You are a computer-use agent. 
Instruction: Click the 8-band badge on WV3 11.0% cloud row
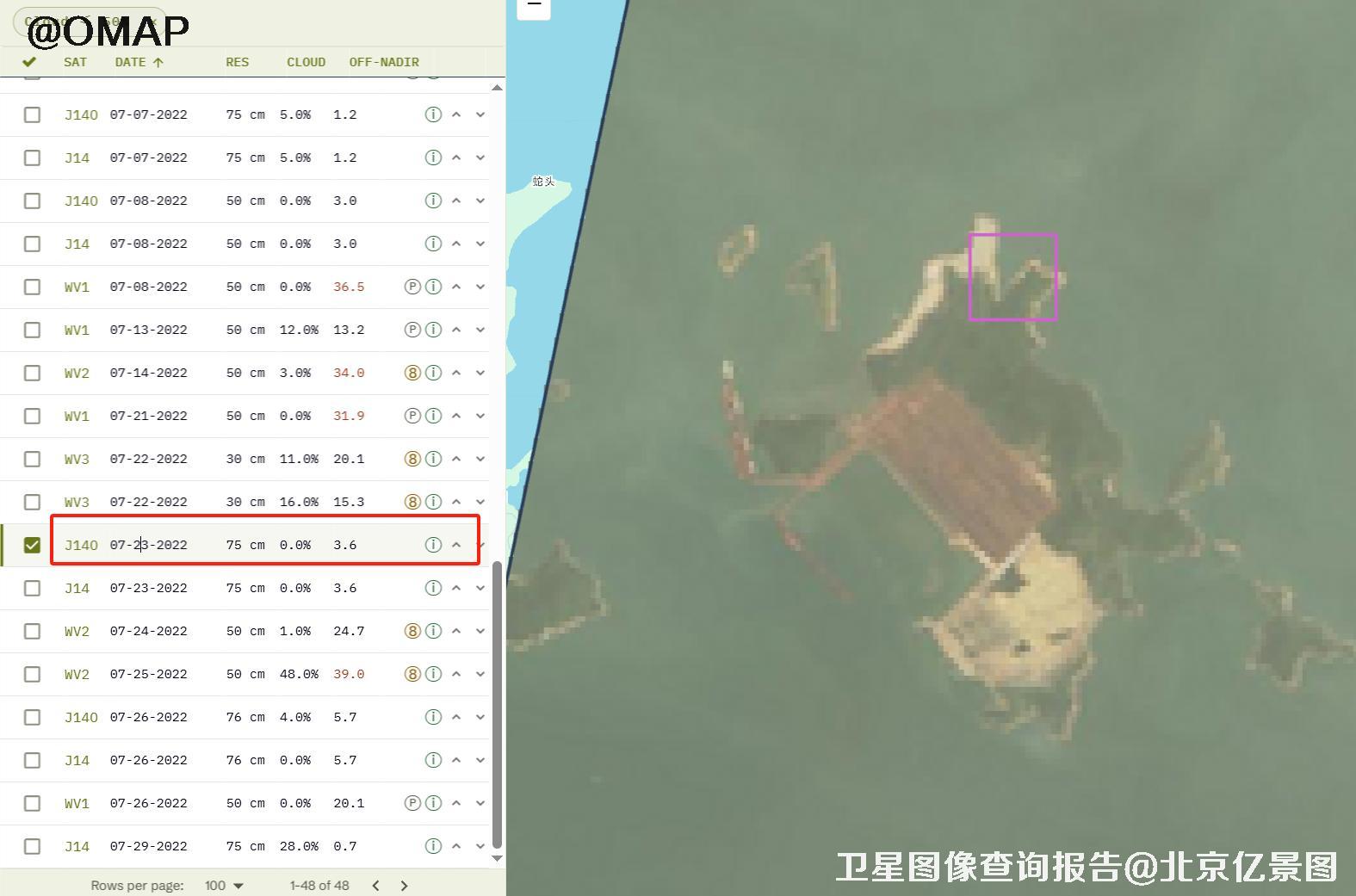412,459
